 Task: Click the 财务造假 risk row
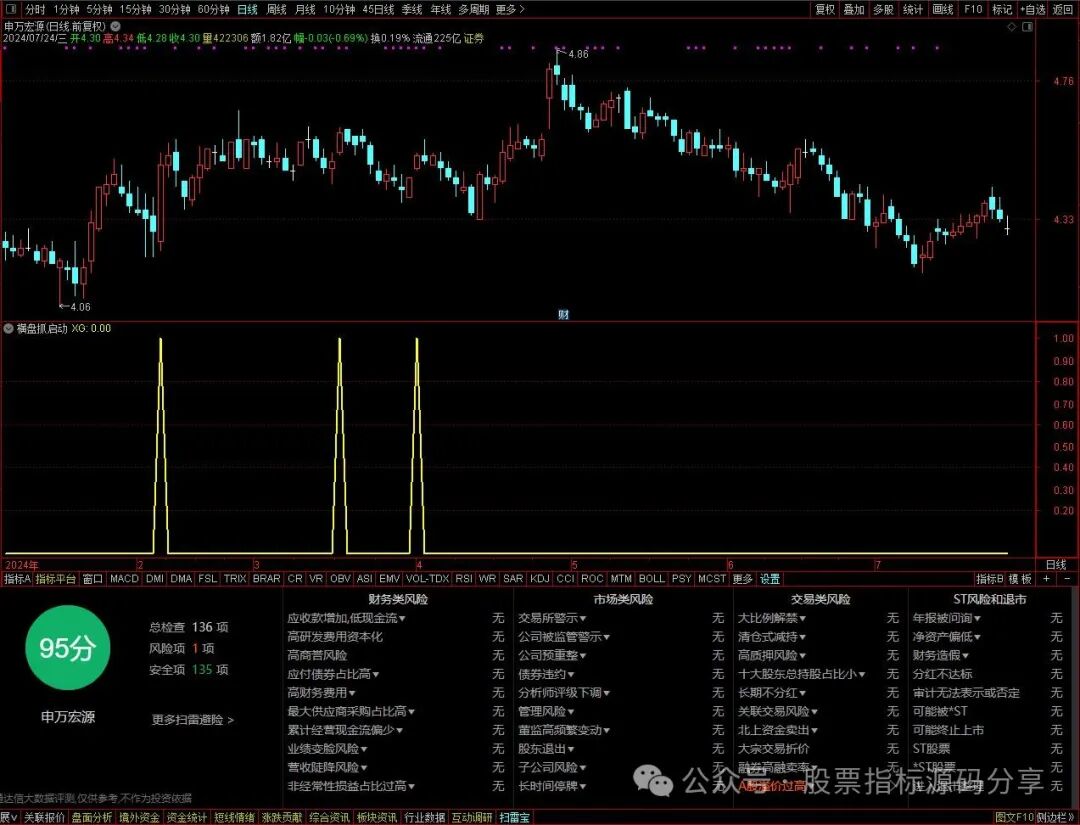988,656
